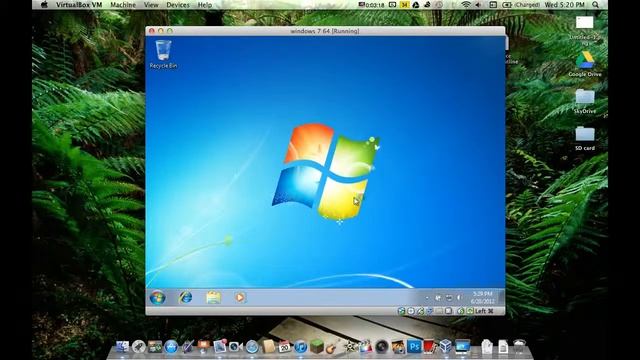
Task: Open the View menu
Action: tap(151, 5)
